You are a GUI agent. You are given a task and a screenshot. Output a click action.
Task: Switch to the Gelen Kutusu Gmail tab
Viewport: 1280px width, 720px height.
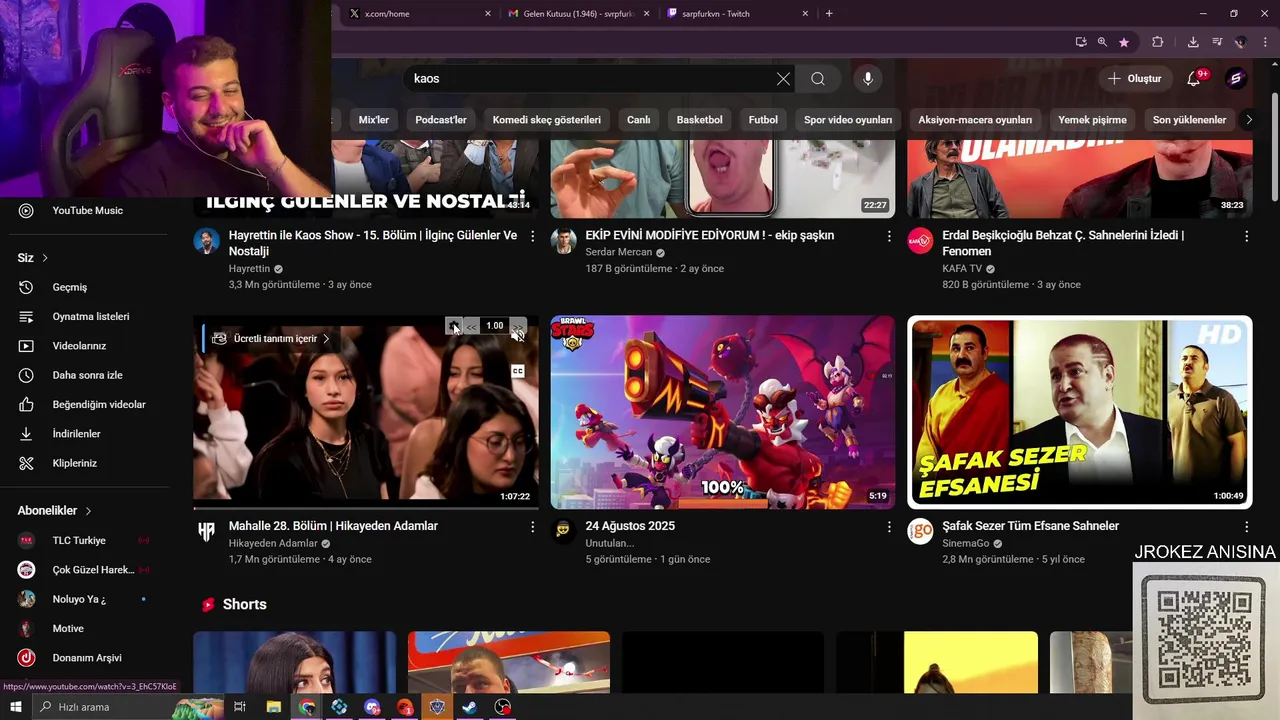579,14
